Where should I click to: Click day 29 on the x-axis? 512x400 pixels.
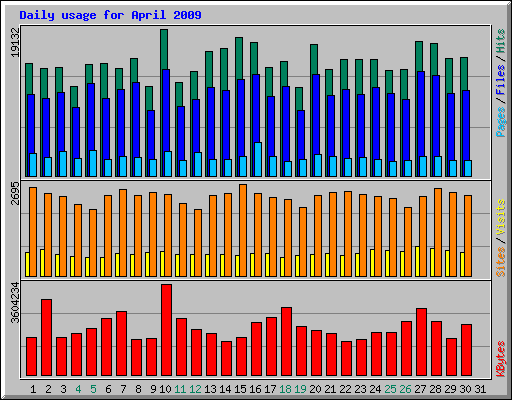coord(450,389)
